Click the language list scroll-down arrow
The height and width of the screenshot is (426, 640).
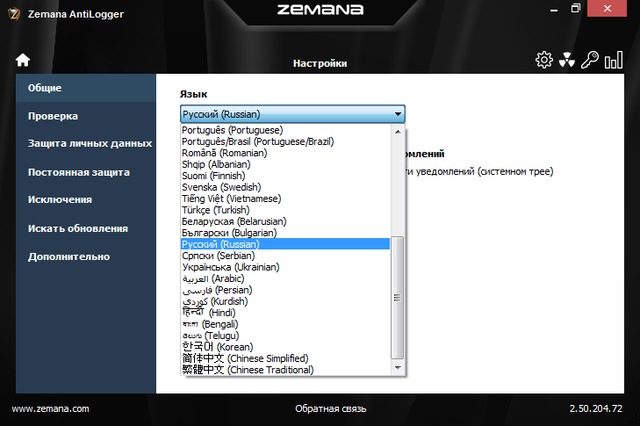point(398,368)
